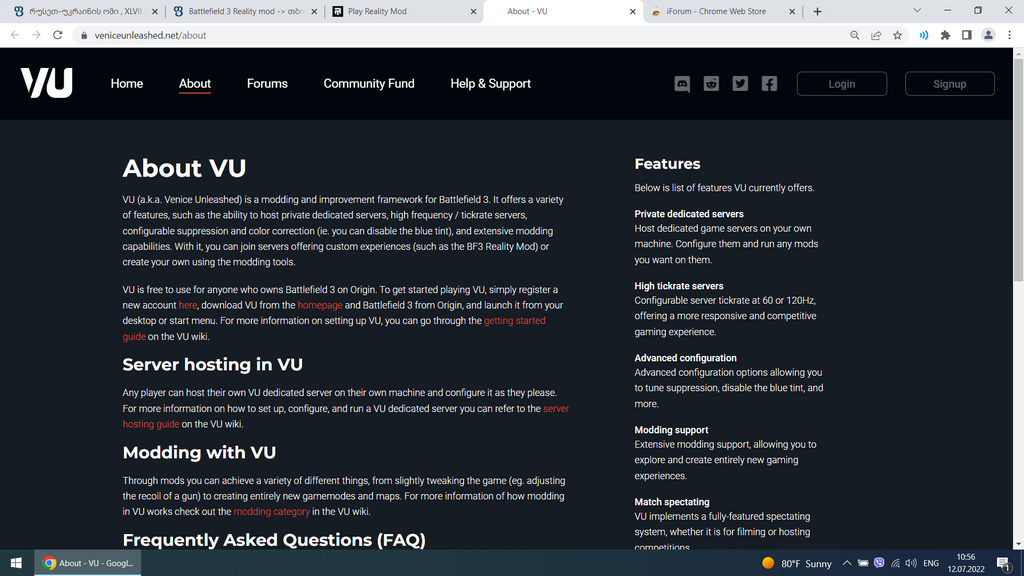Go back with browser back arrow

pos(15,35)
